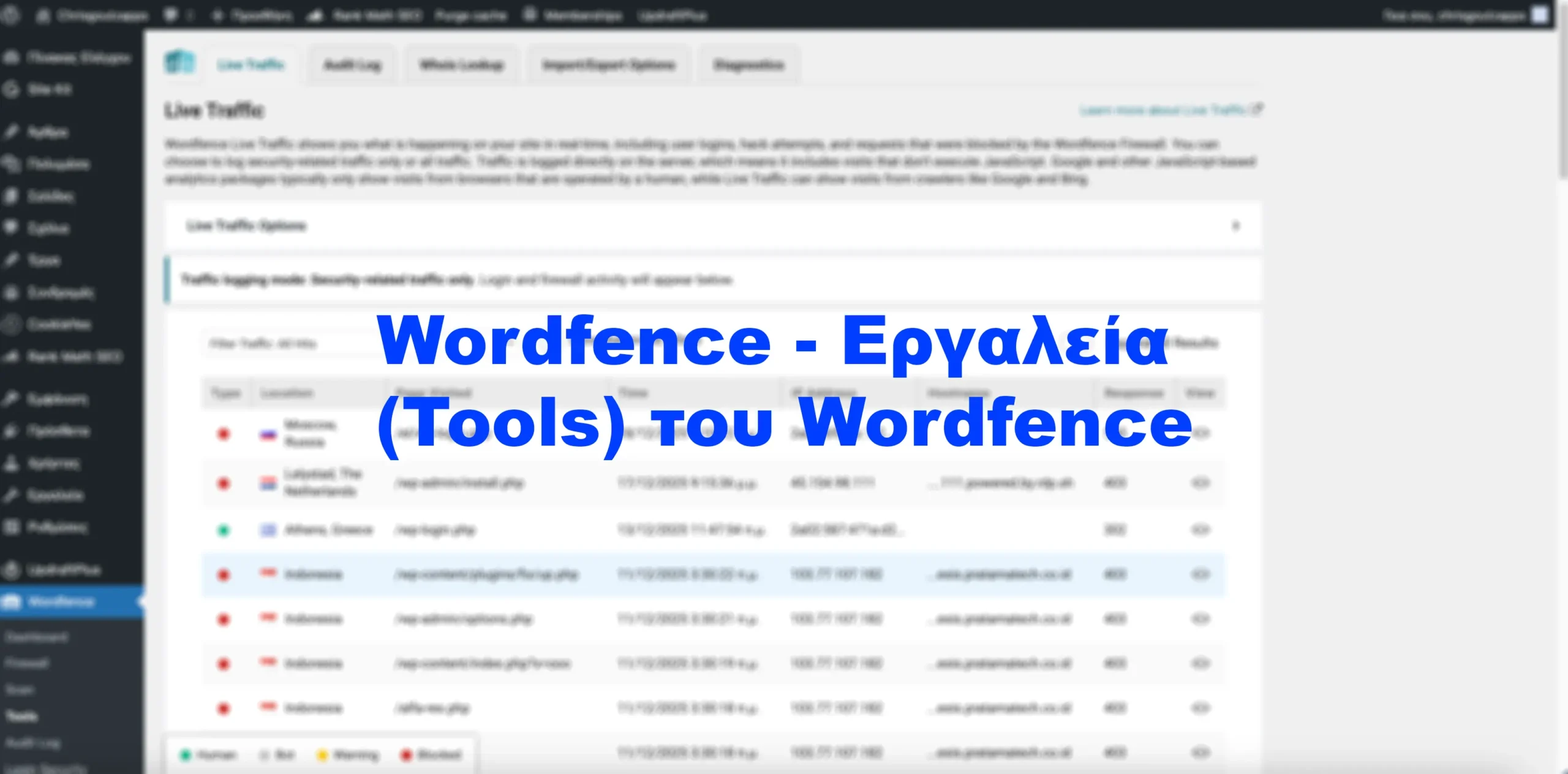Open the Site Kit sidebar item

click(72, 89)
